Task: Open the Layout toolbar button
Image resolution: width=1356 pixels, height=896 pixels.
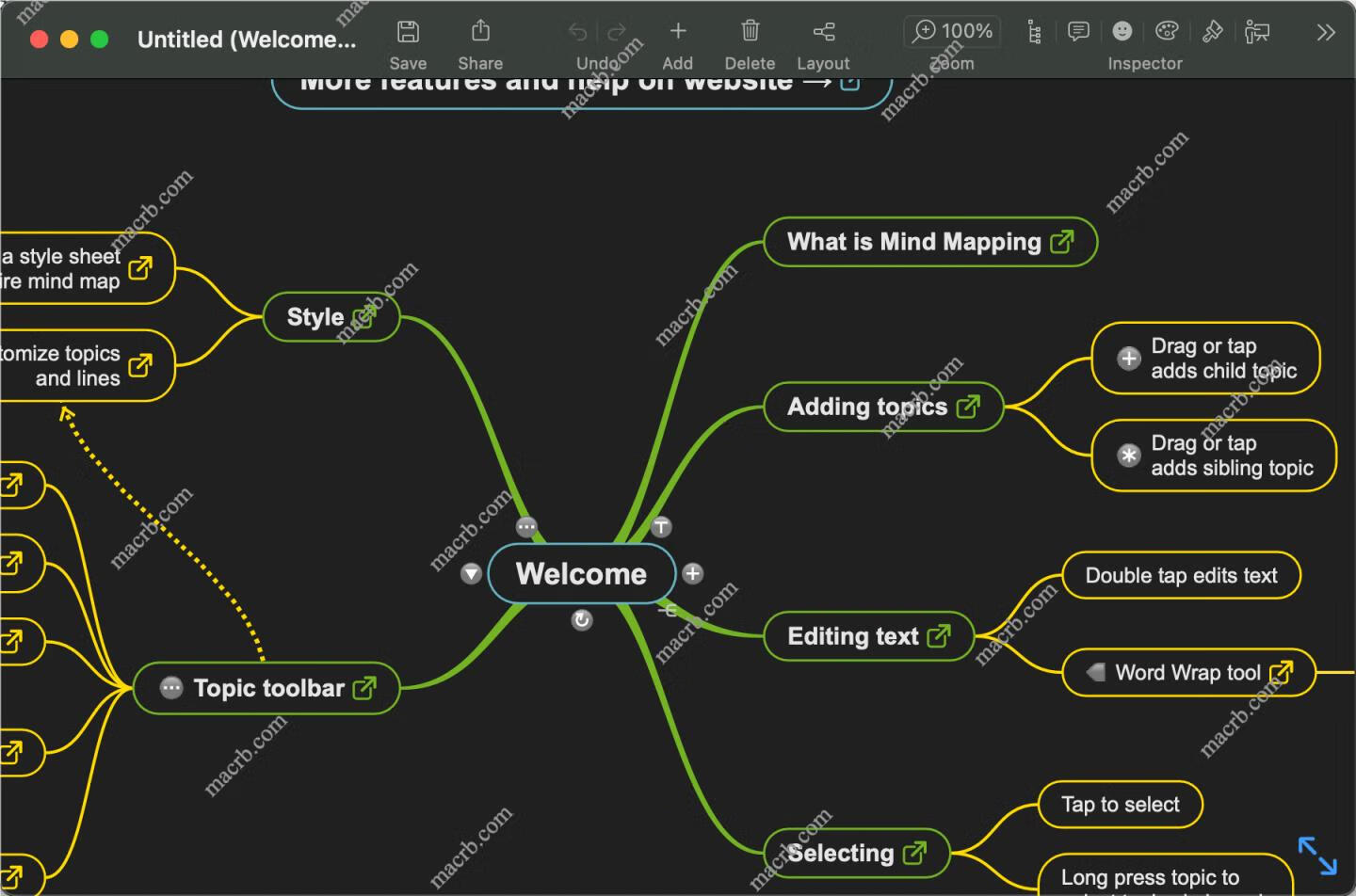Action: coord(824,32)
